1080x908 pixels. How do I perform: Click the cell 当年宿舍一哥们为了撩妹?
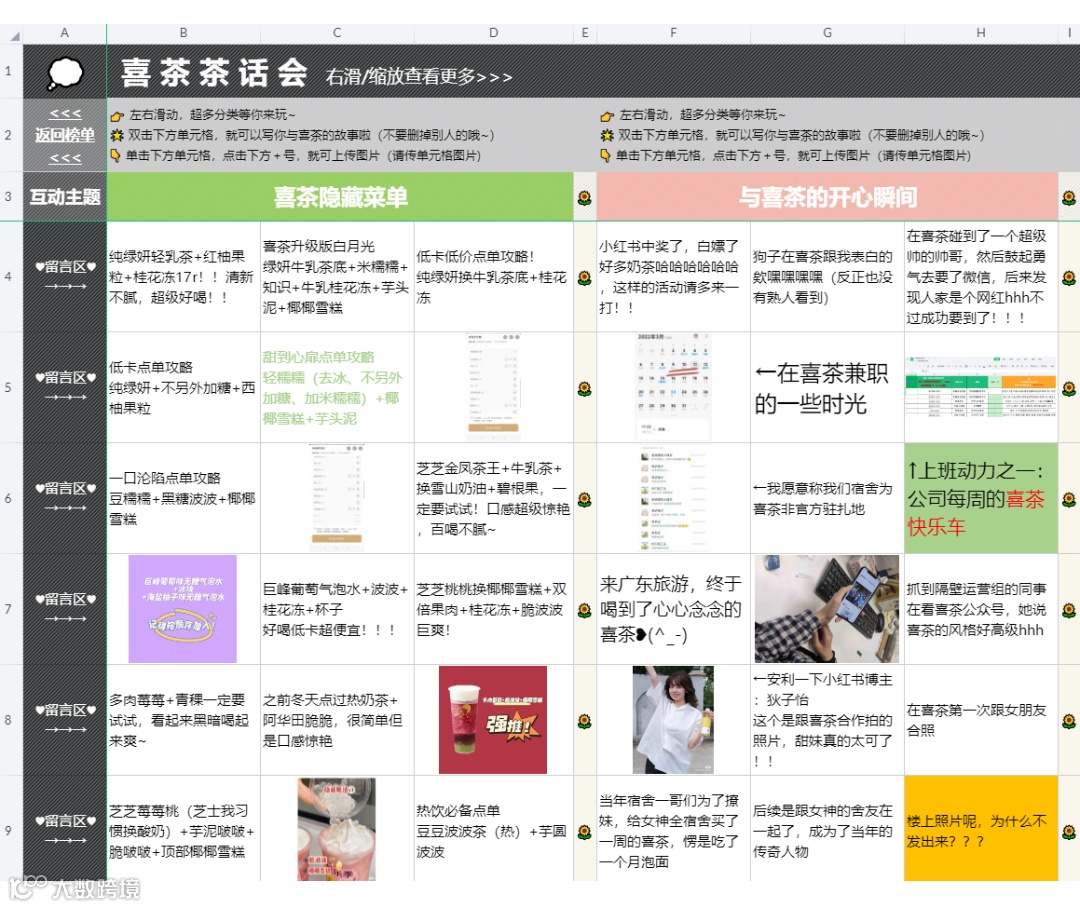pyautogui.click(x=673, y=829)
